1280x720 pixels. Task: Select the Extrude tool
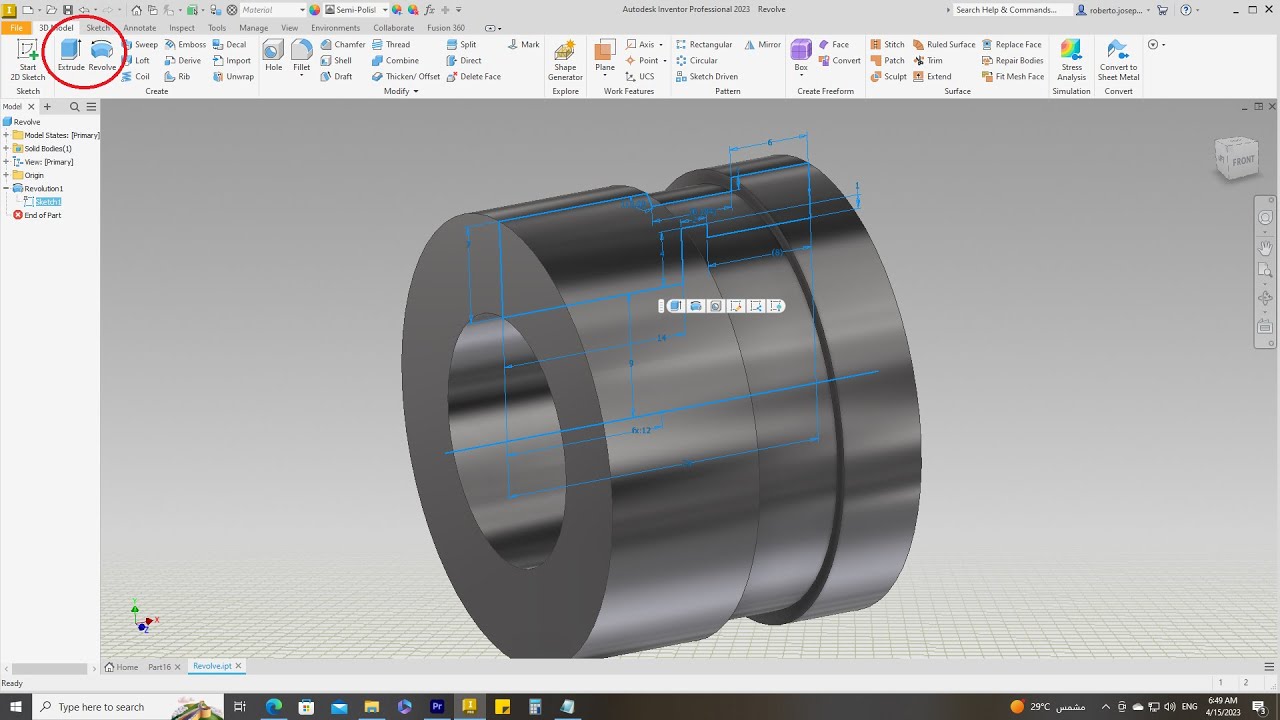click(71, 56)
